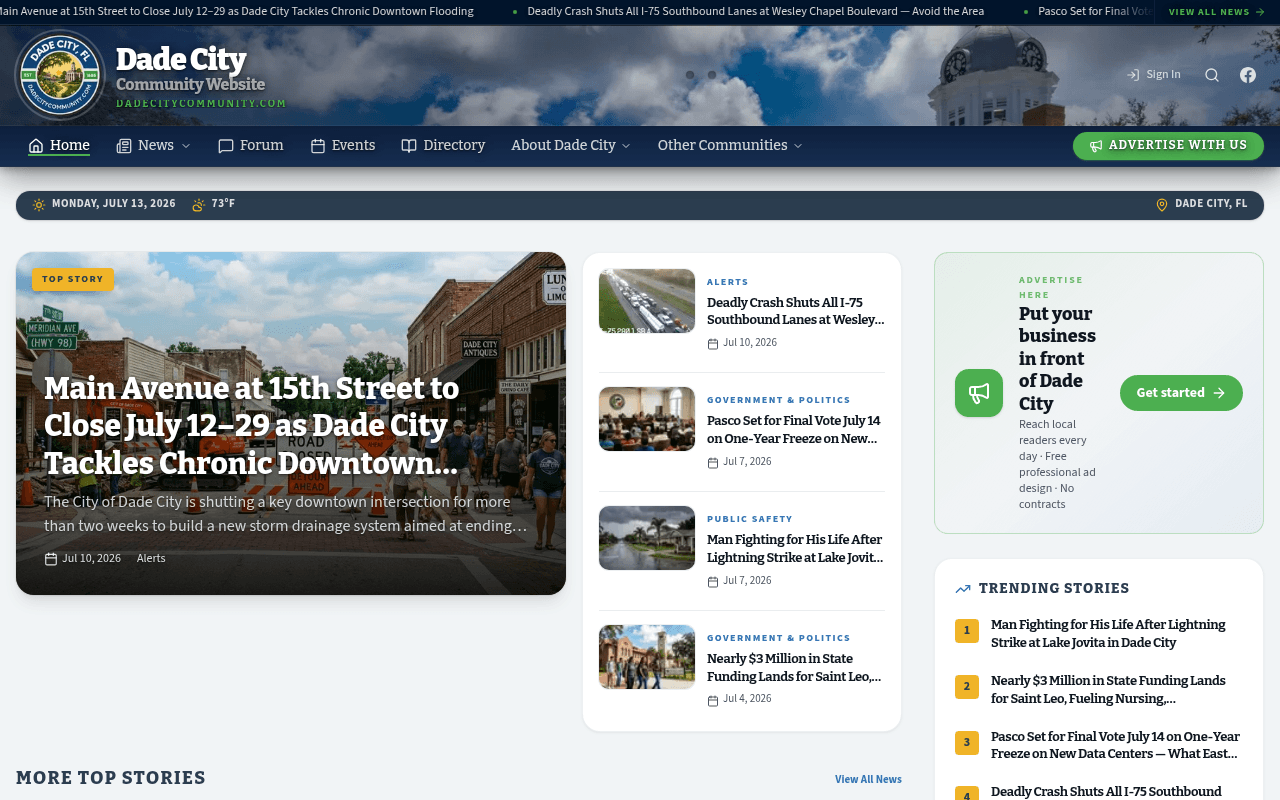Go to the Home nav item
This screenshot has width=1280, height=800.
(59, 146)
